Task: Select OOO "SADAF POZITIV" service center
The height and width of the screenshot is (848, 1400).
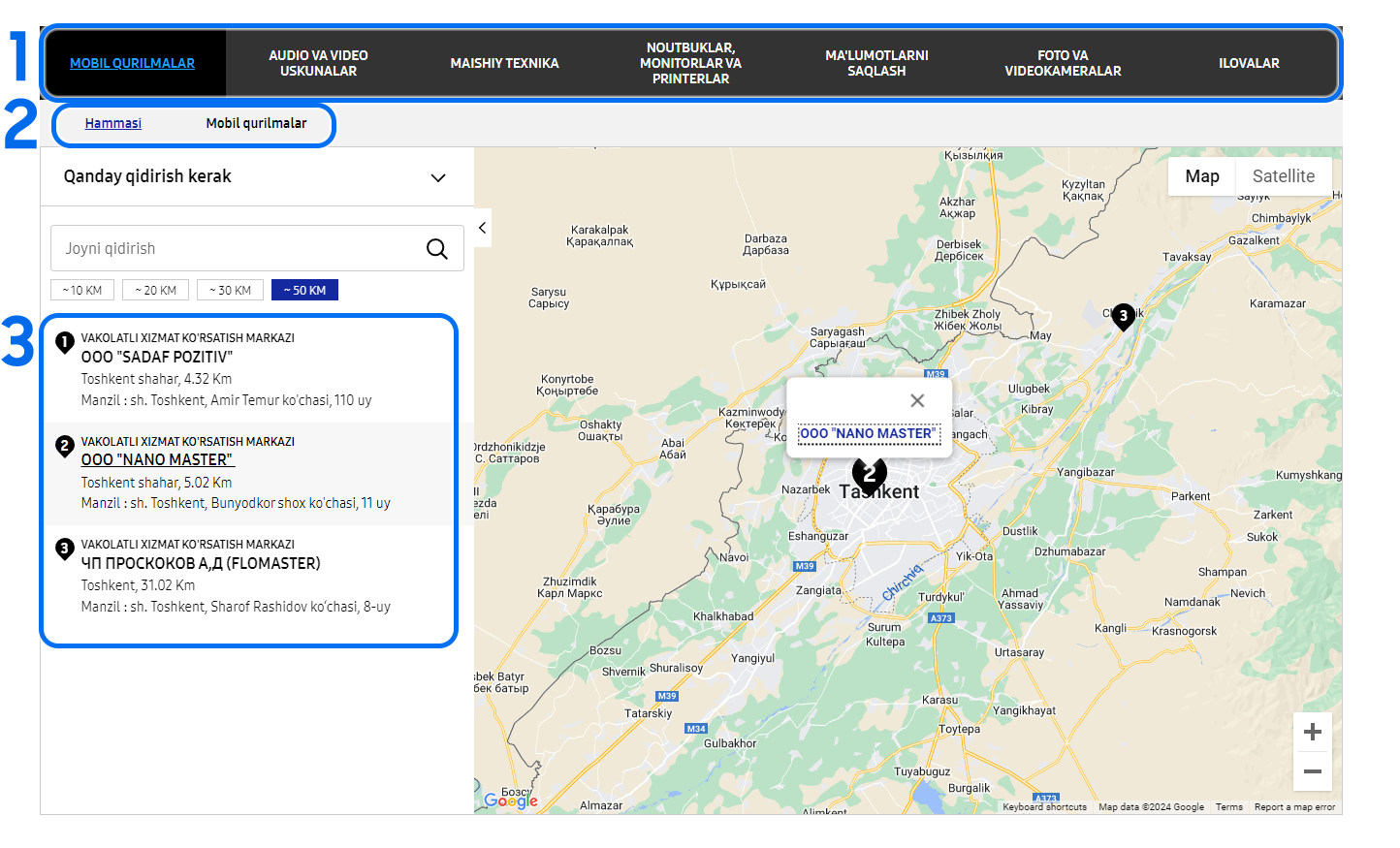Action: (157, 357)
